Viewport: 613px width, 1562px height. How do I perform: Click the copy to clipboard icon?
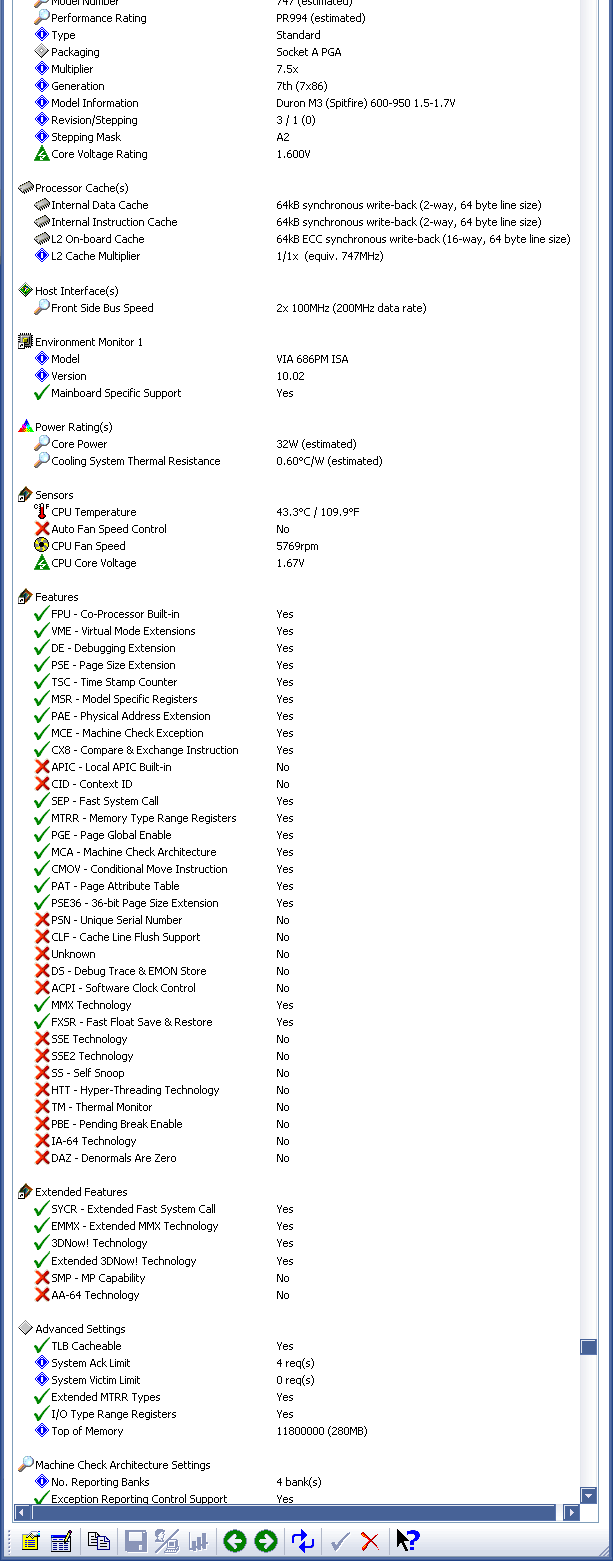pos(98,1541)
